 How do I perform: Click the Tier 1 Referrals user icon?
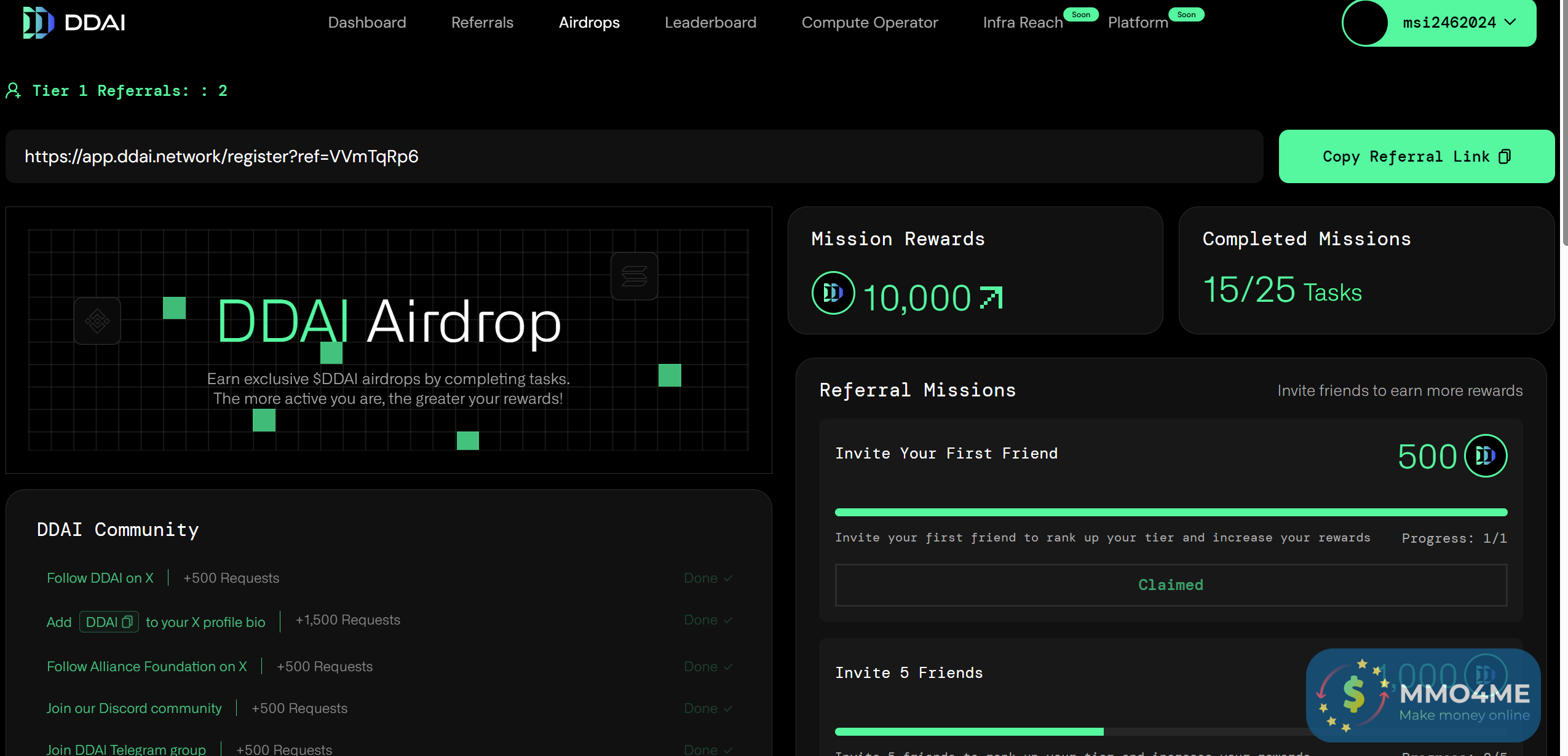[x=14, y=91]
